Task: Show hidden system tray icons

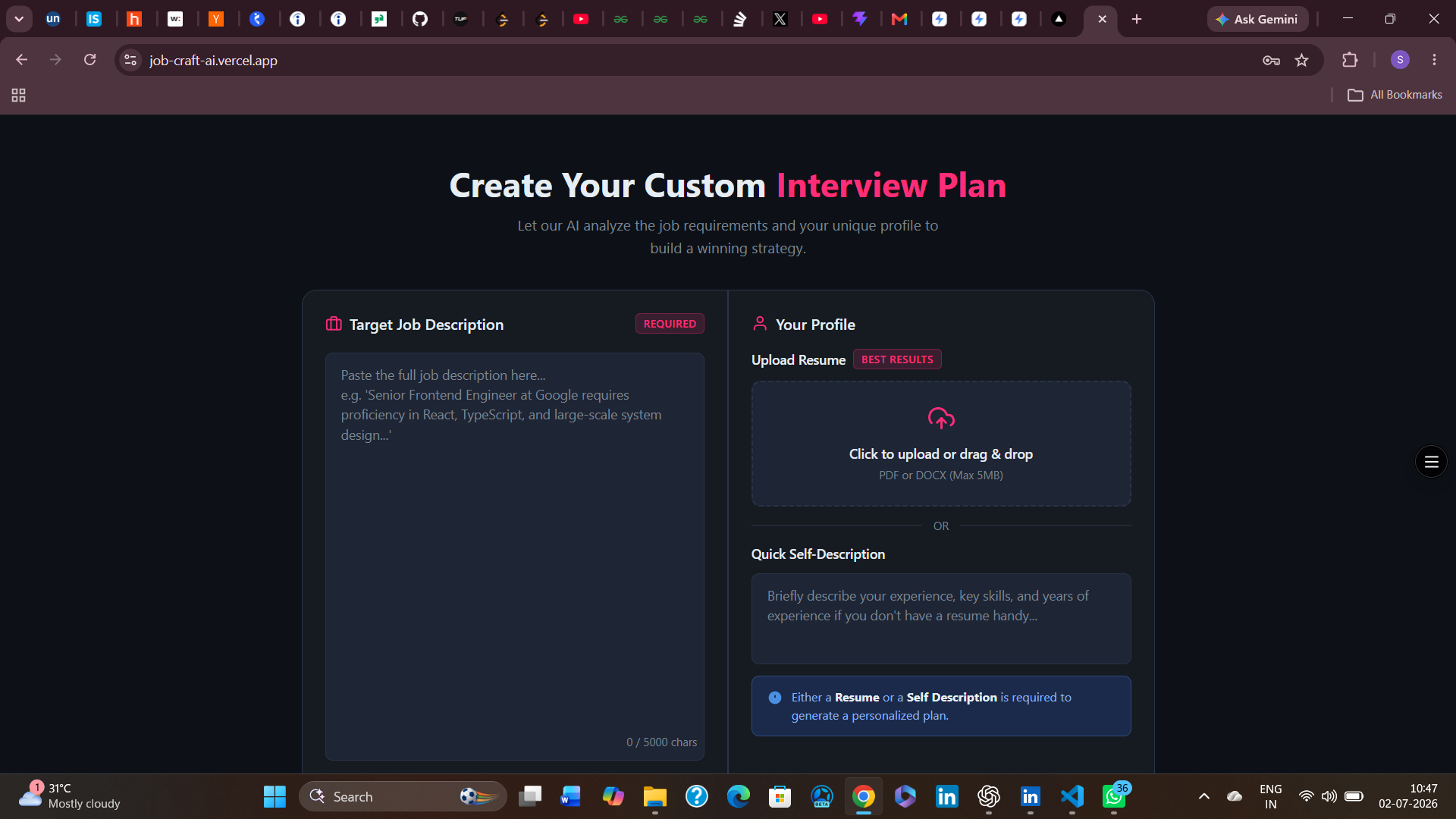Action: click(x=1203, y=796)
